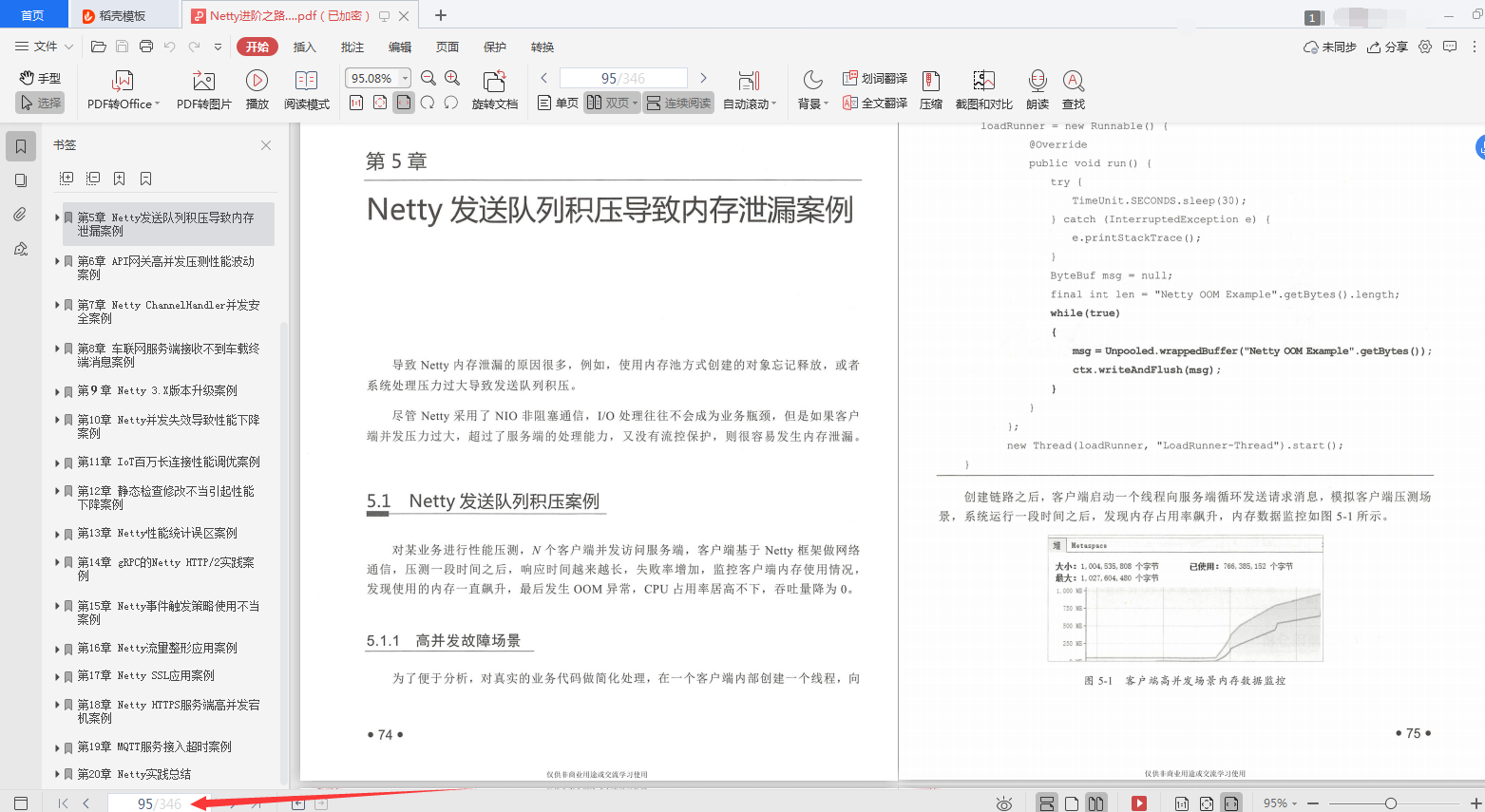The width and height of the screenshot is (1485, 812).
Task: Toggle eye protection mode in status bar
Action: click(x=1004, y=803)
